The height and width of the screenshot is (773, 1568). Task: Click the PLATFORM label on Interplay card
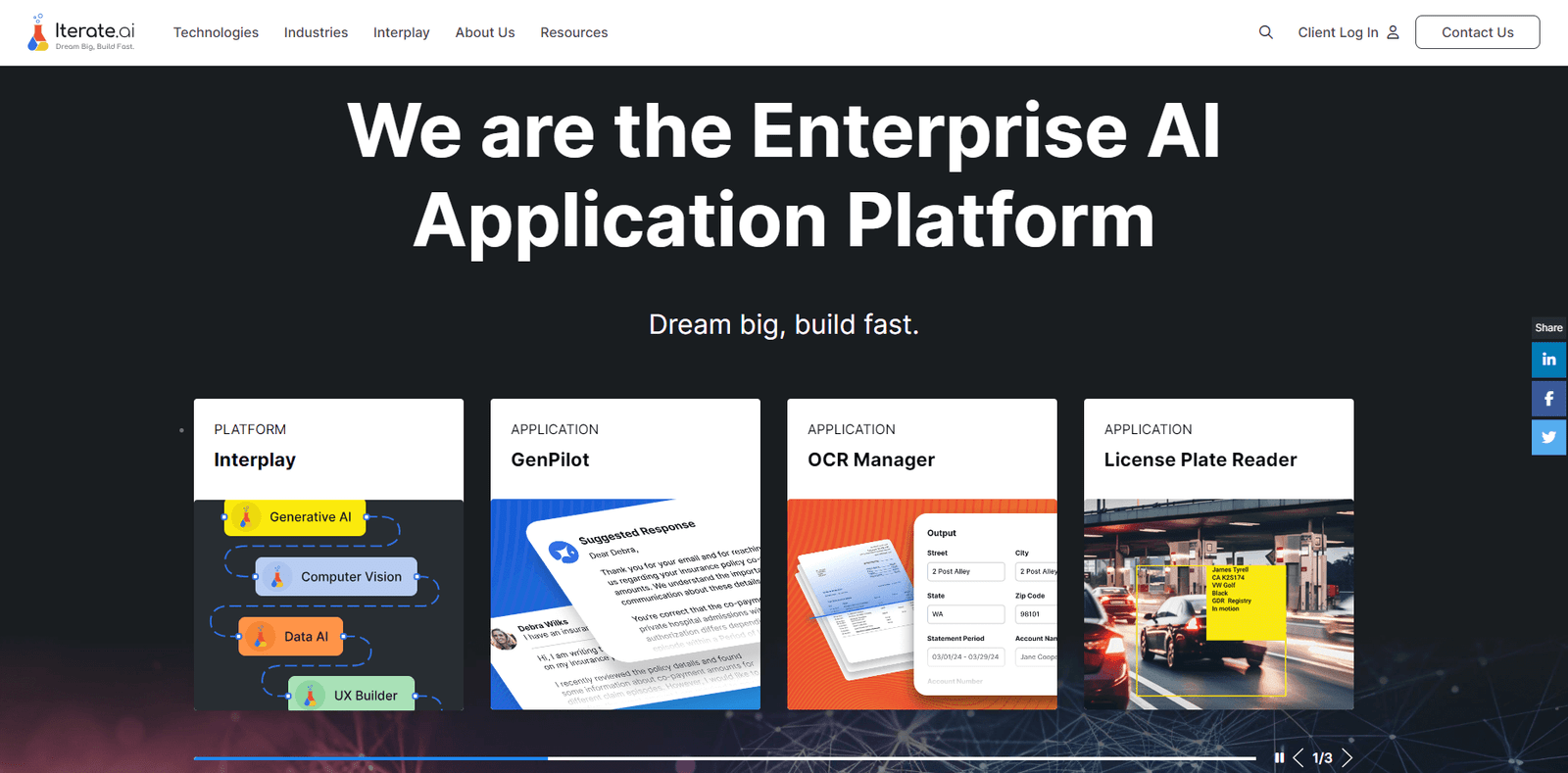(x=250, y=429)
